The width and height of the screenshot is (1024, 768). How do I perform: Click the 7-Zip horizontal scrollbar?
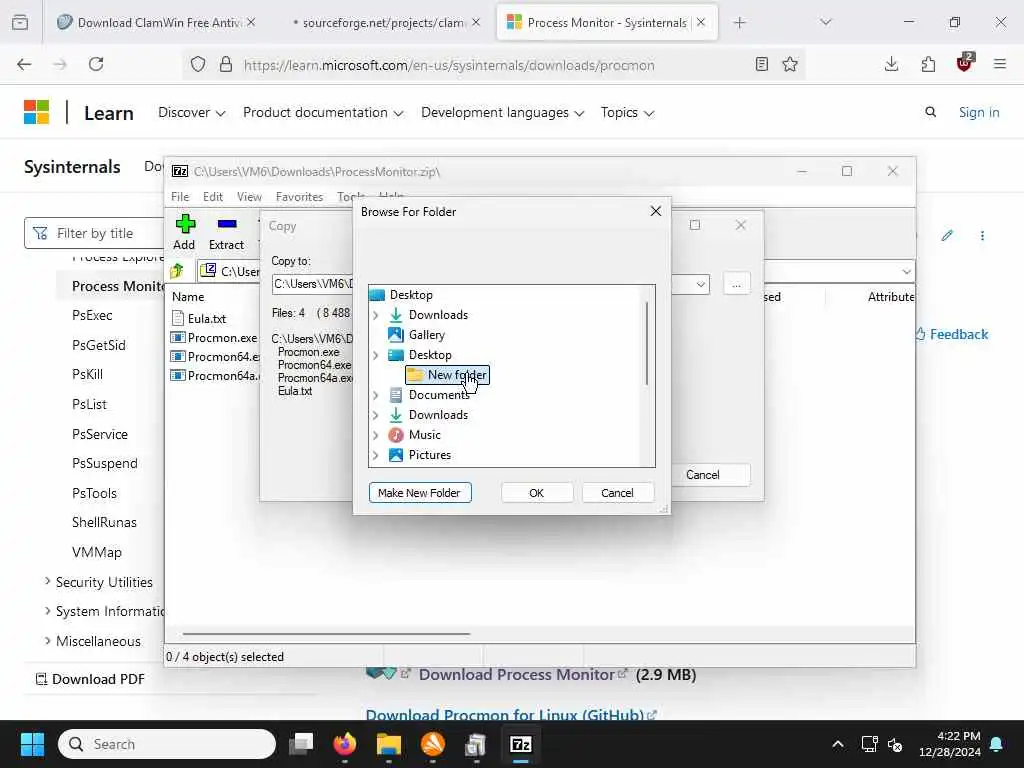pos(326,633)
